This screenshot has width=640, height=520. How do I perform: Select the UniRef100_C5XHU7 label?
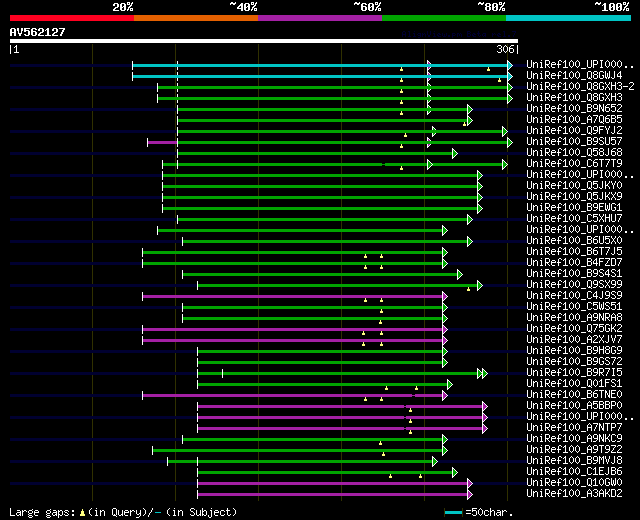click(574, 218)
